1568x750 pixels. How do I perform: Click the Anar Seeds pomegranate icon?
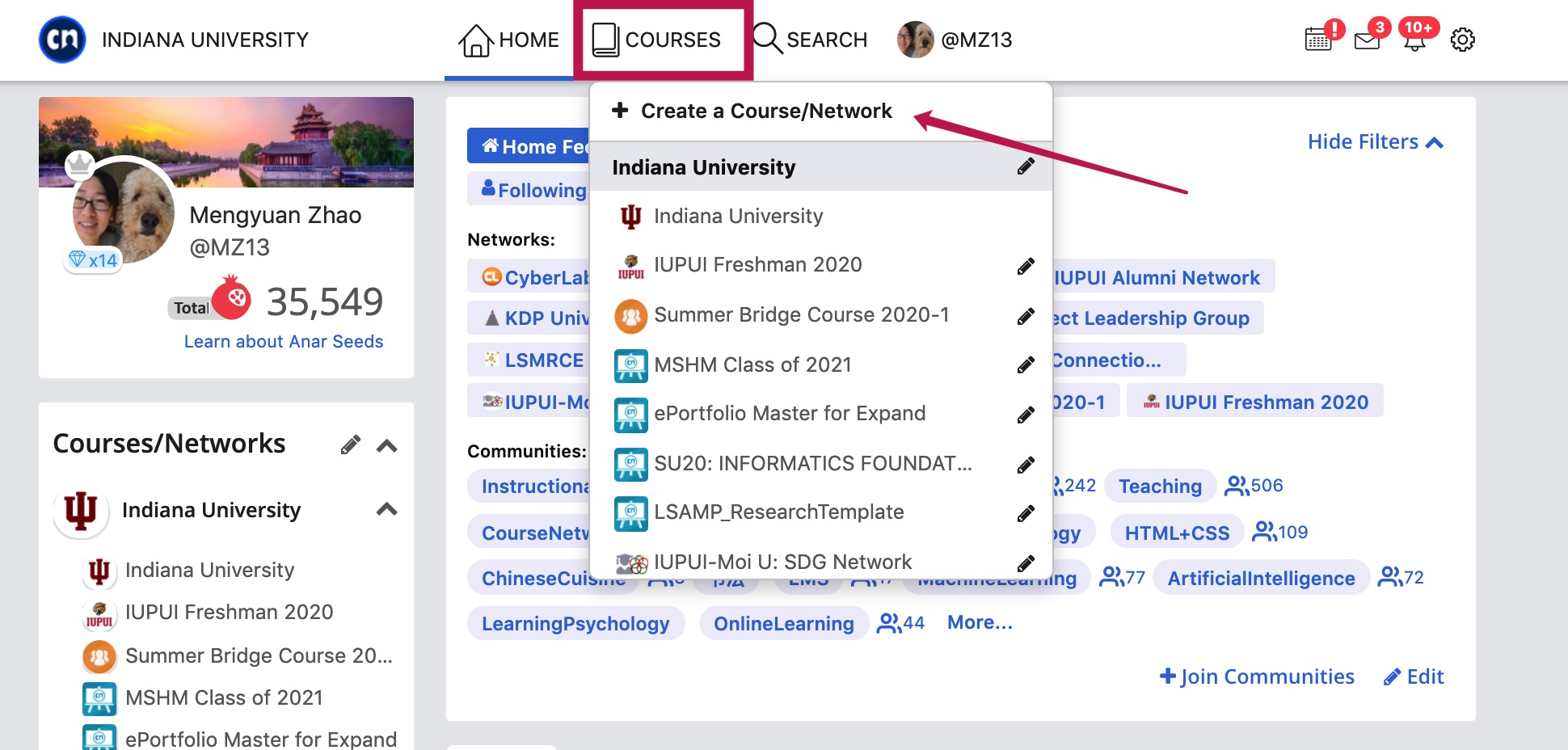[233, 299]
